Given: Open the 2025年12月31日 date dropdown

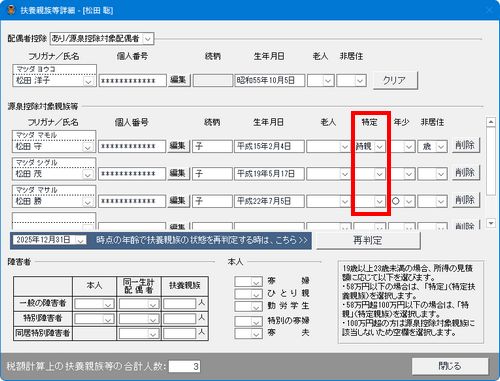Looking at the screenshot, I should coord(80,240).
